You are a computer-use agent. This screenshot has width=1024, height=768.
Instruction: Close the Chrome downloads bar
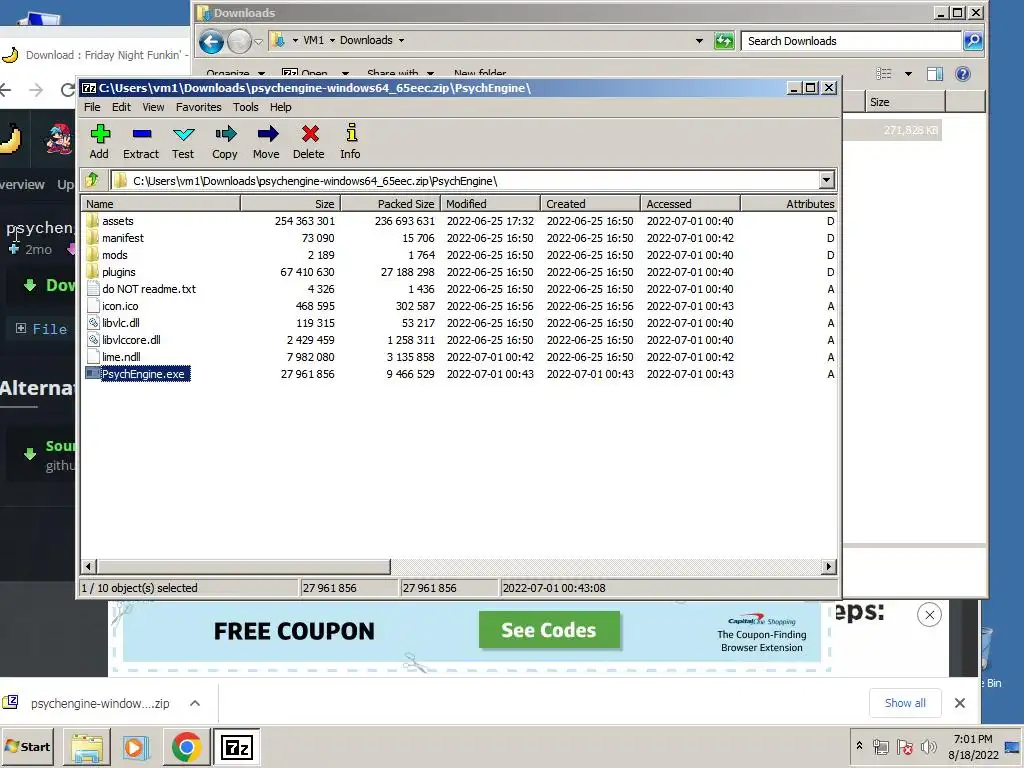click(x=959, y=703)
